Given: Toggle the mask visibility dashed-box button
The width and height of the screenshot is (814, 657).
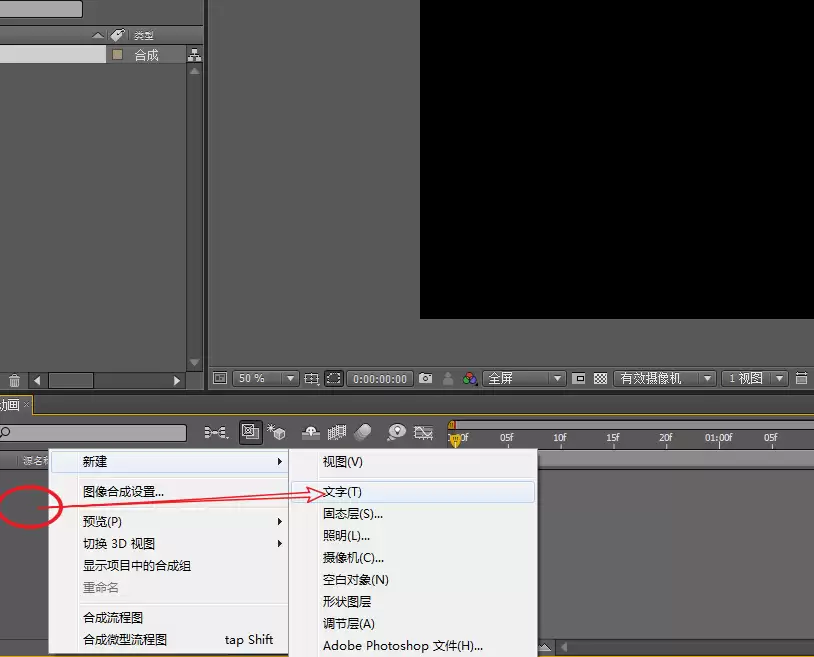Looking at the screenshot, I should (x=333, y=378).
